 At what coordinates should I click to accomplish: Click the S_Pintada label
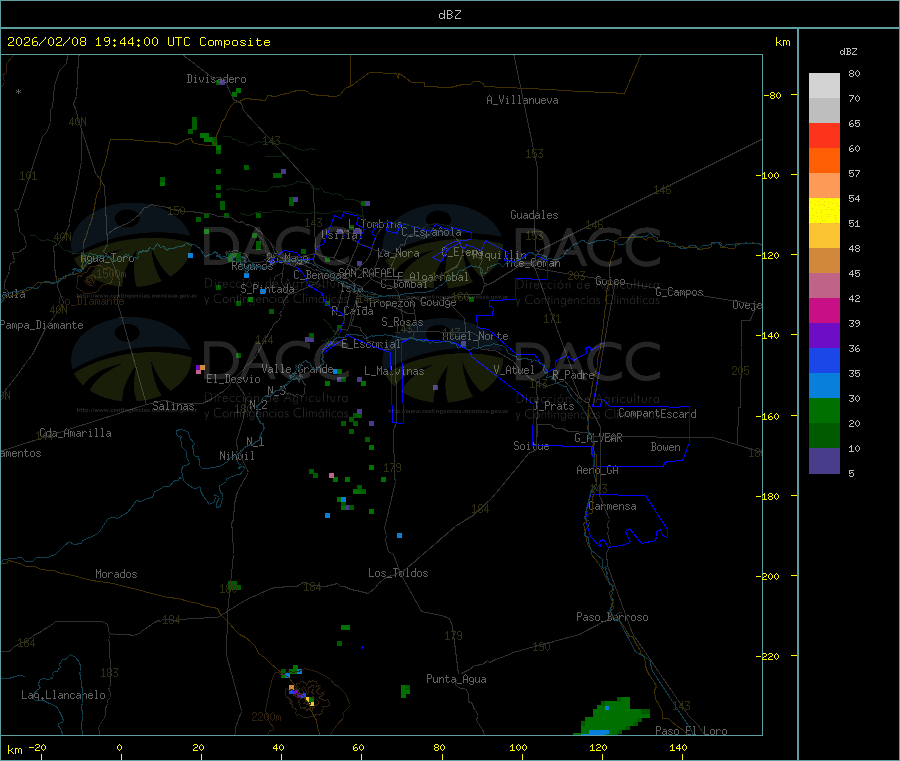(267, 289)
